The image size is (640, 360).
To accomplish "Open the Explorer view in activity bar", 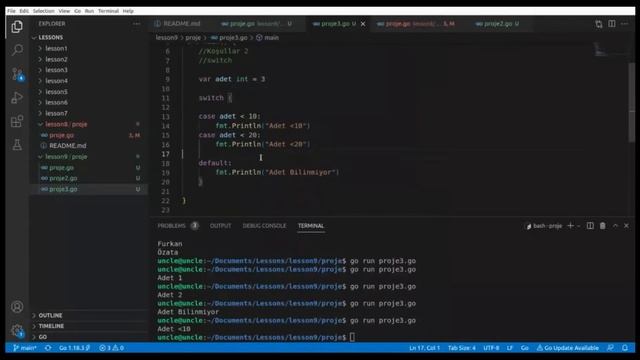I will [17, 27].
